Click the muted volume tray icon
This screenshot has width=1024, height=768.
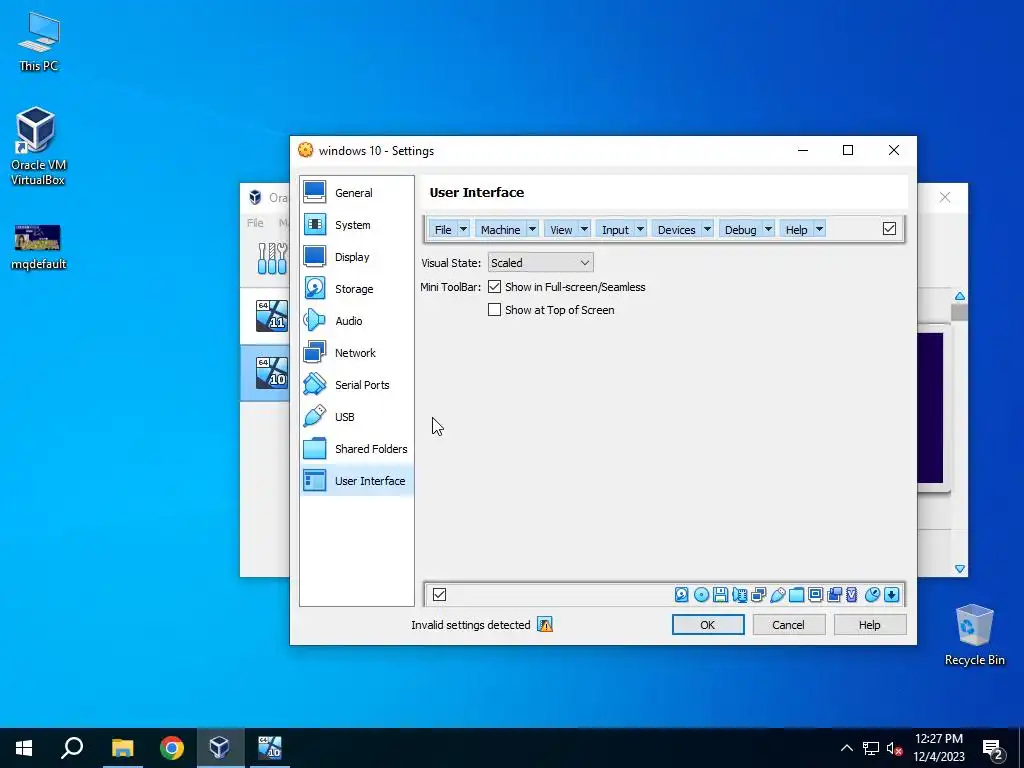895,748
